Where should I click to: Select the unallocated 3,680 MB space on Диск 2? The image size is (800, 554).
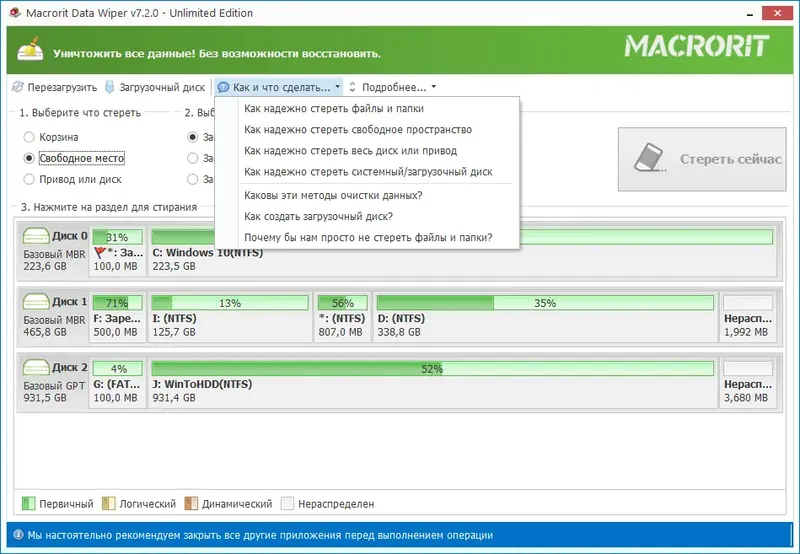(748, 382)
